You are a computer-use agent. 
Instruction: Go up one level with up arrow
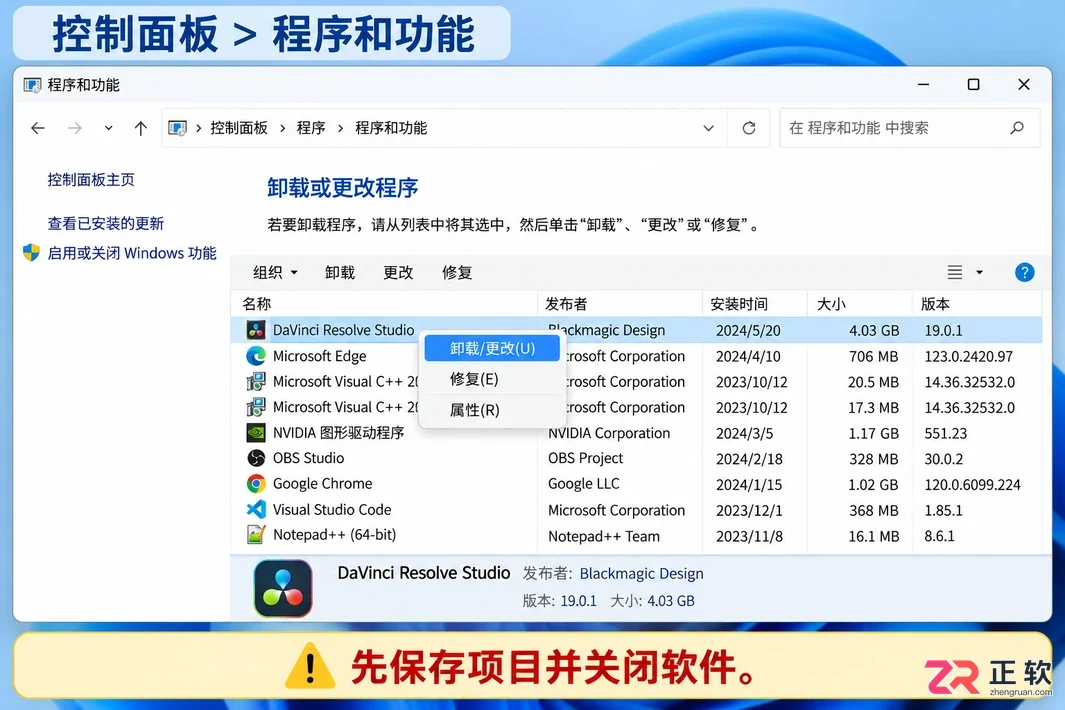click(141, 128)
